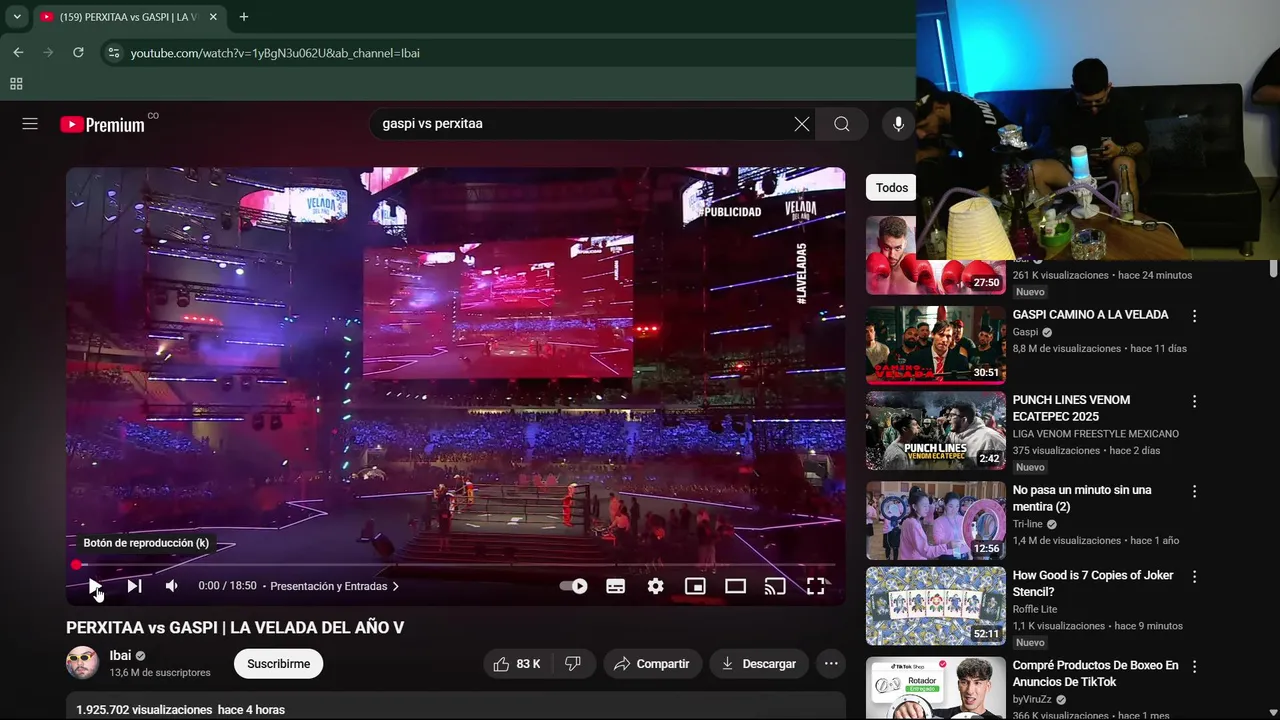Open options menu for 'No pasa un minuto'
This screenshot has height=720, width=1280.
pos(1194,491)
